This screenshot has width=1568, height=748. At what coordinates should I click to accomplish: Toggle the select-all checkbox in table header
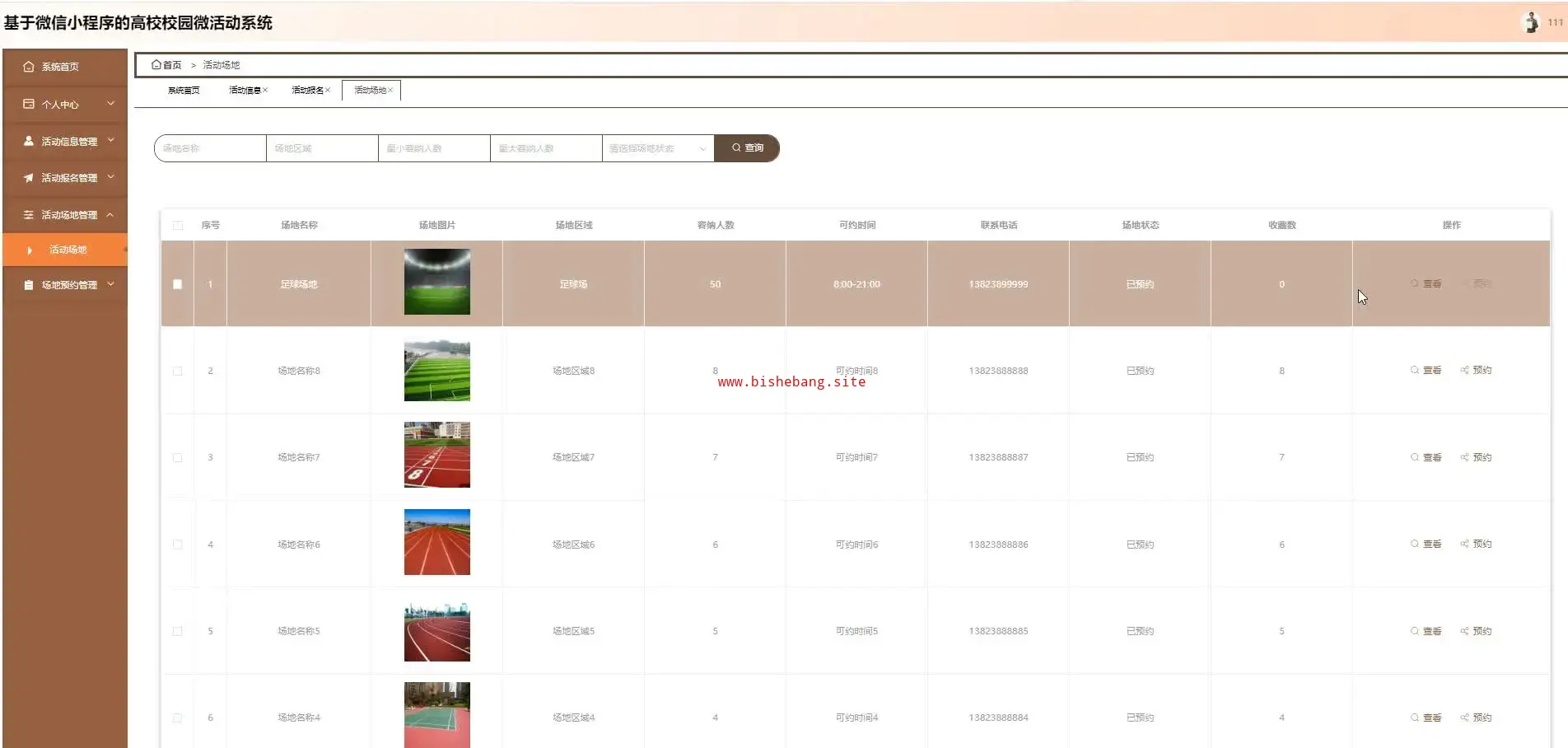click(178, 225)
